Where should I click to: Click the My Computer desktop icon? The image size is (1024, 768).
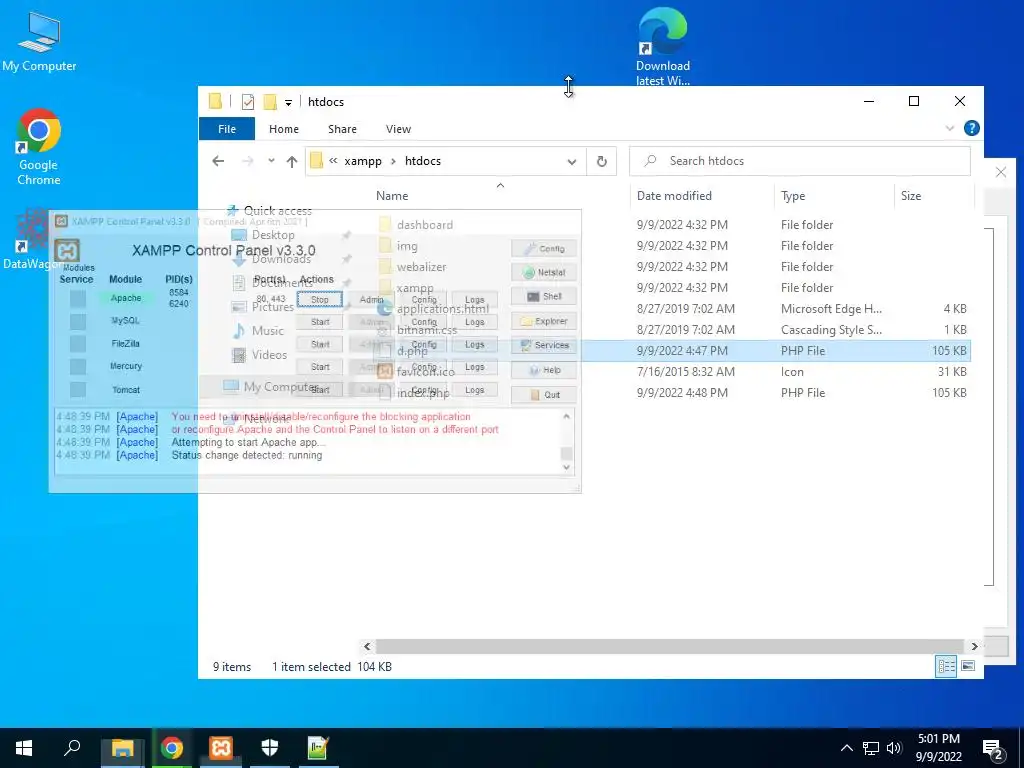pyautogui.click(x=39, y=41)
